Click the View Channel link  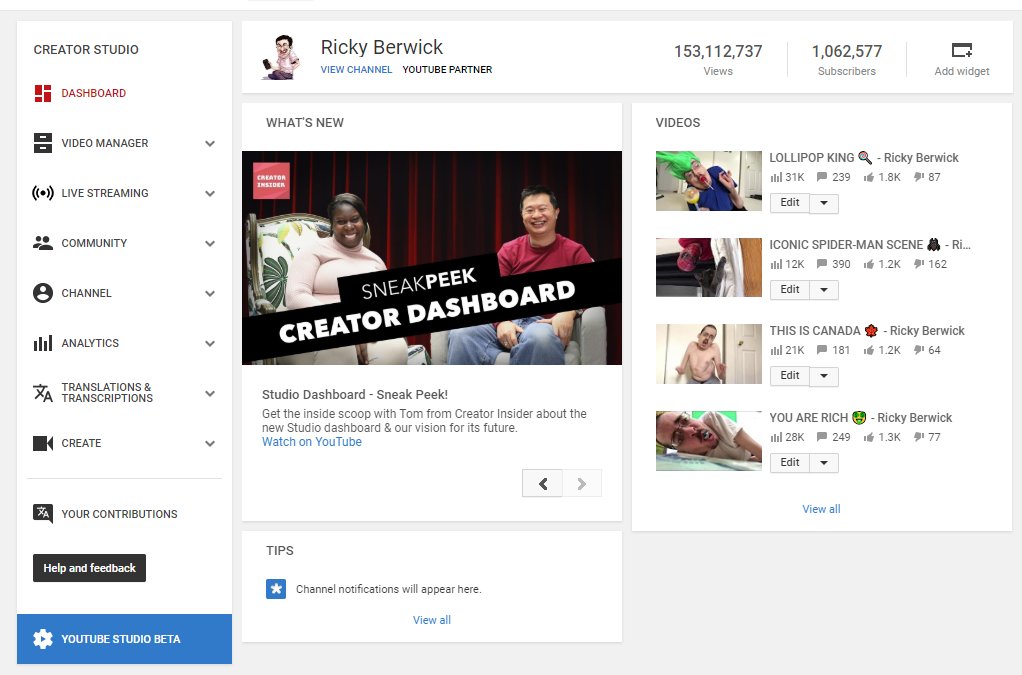356,70
